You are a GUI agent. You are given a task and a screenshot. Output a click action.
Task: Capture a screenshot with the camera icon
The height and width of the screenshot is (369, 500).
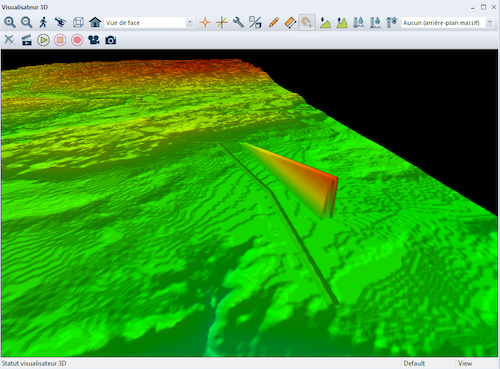tap(111, 40)
